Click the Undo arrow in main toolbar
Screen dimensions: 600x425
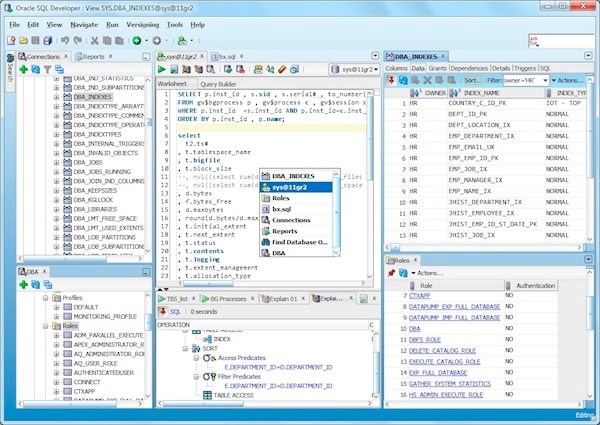point(64,40)
